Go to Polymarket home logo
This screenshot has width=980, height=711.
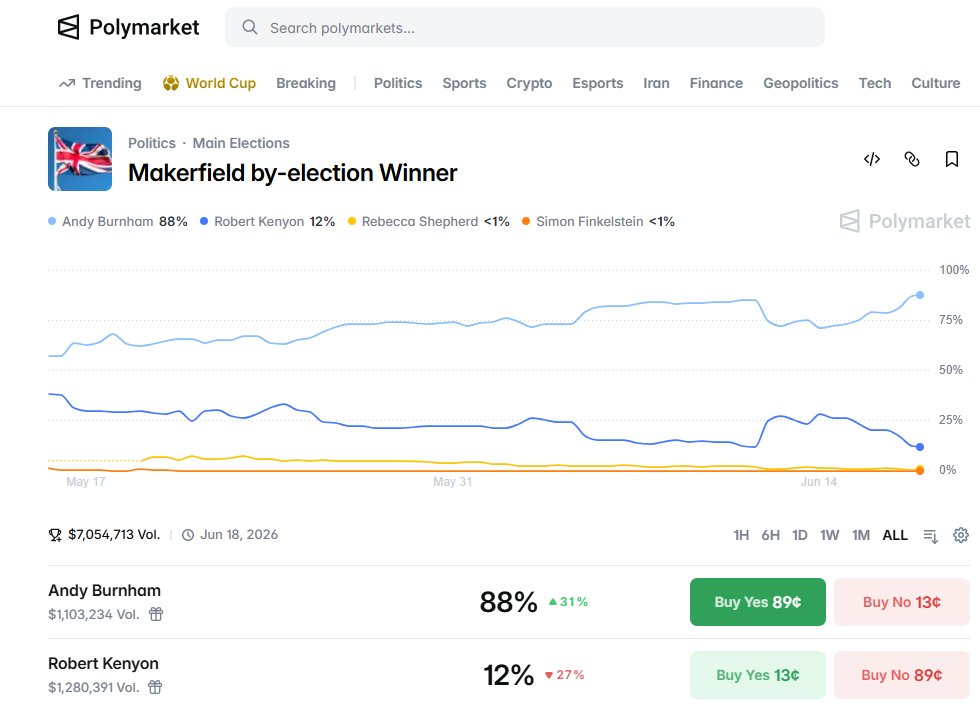pos(128,27)
